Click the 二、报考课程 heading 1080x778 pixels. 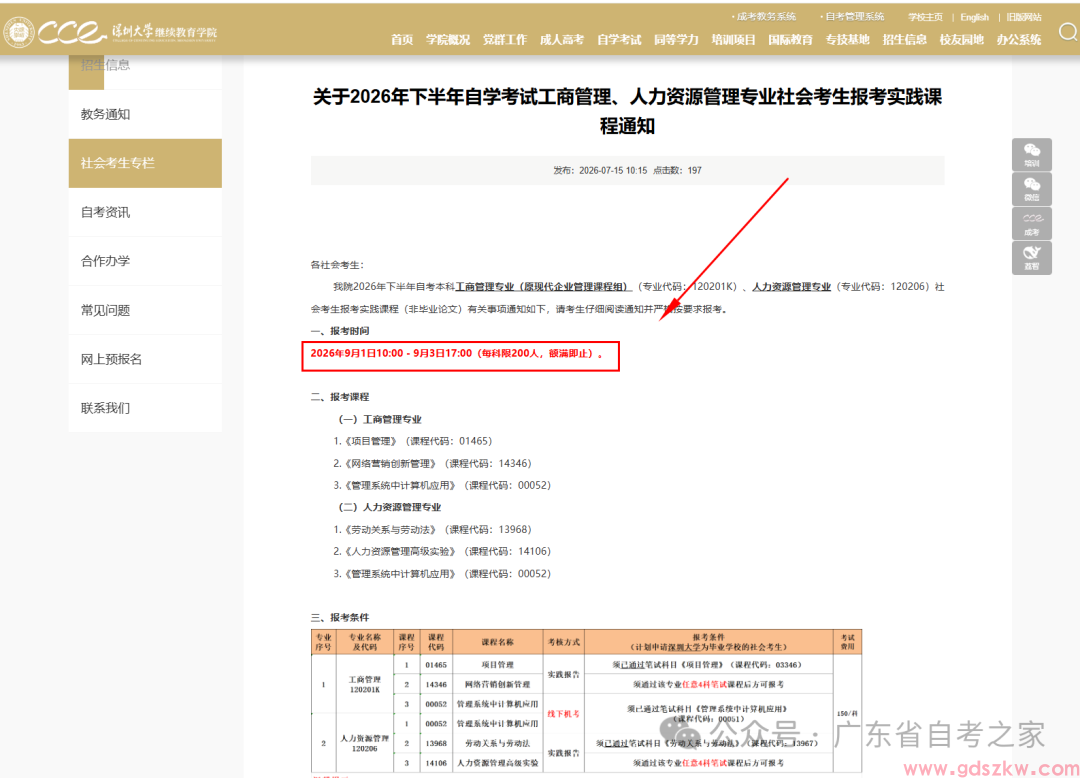click(340, 397)
